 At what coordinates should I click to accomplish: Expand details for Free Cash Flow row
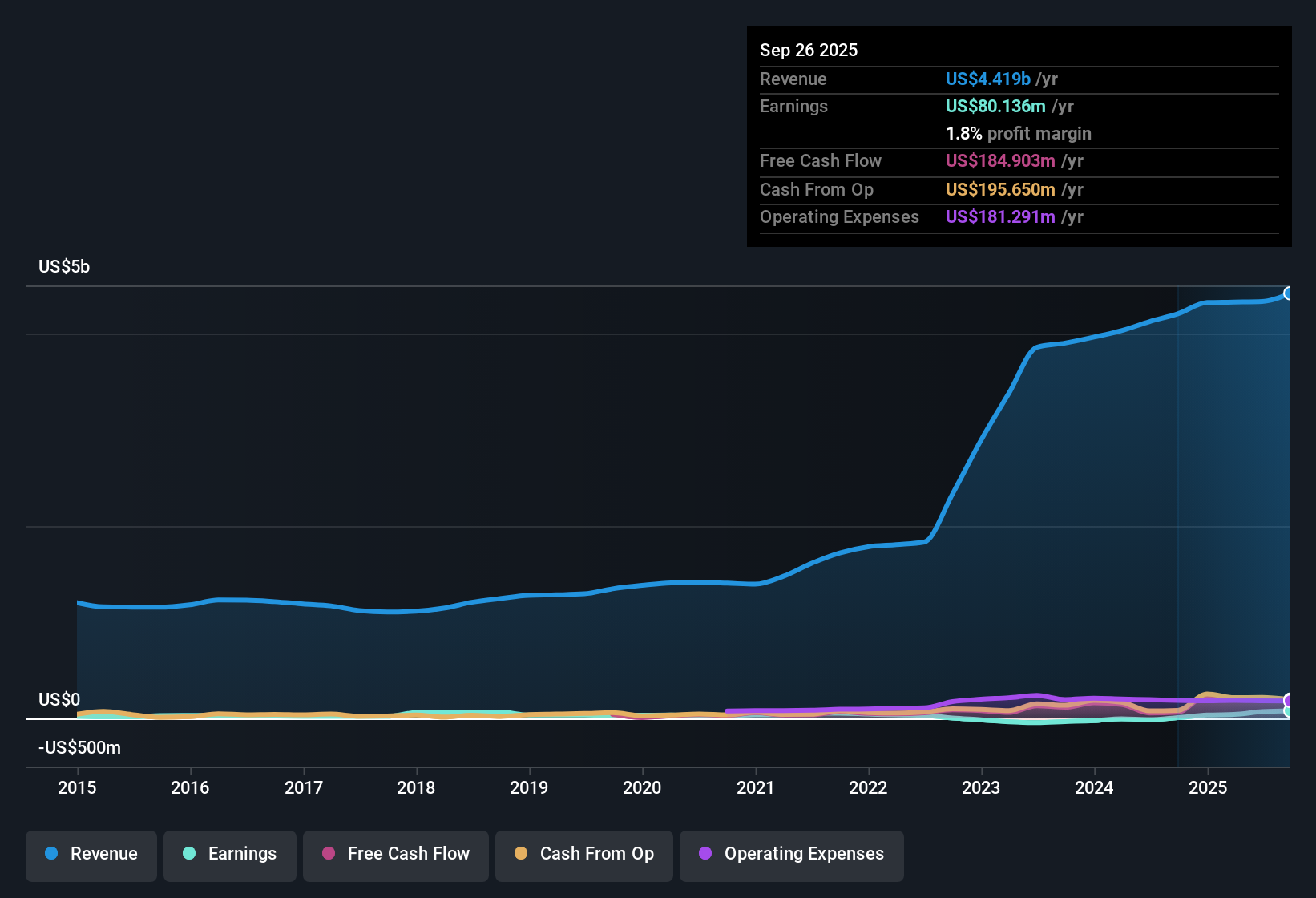click(x=821, y=161)
